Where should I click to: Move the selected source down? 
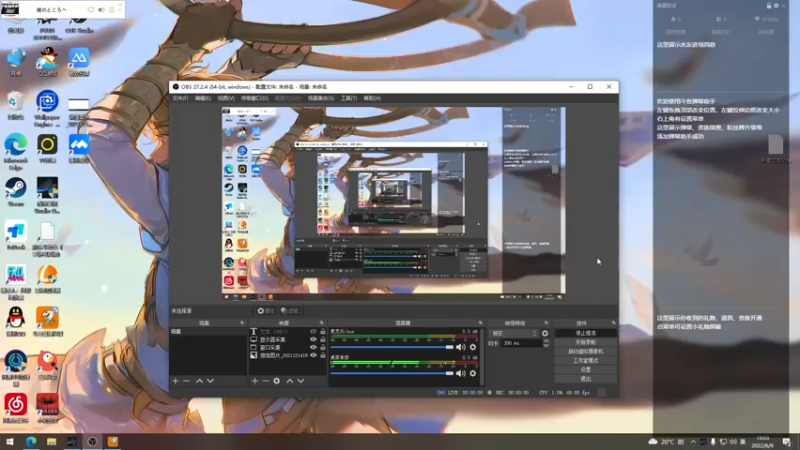(x=301, y=381)
